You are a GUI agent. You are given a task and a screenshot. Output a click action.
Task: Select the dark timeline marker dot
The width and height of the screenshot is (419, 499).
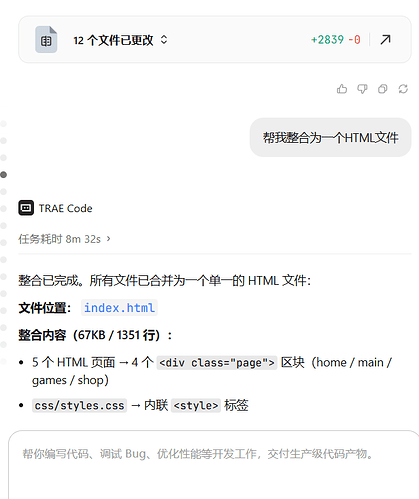(x=4, y=174)
